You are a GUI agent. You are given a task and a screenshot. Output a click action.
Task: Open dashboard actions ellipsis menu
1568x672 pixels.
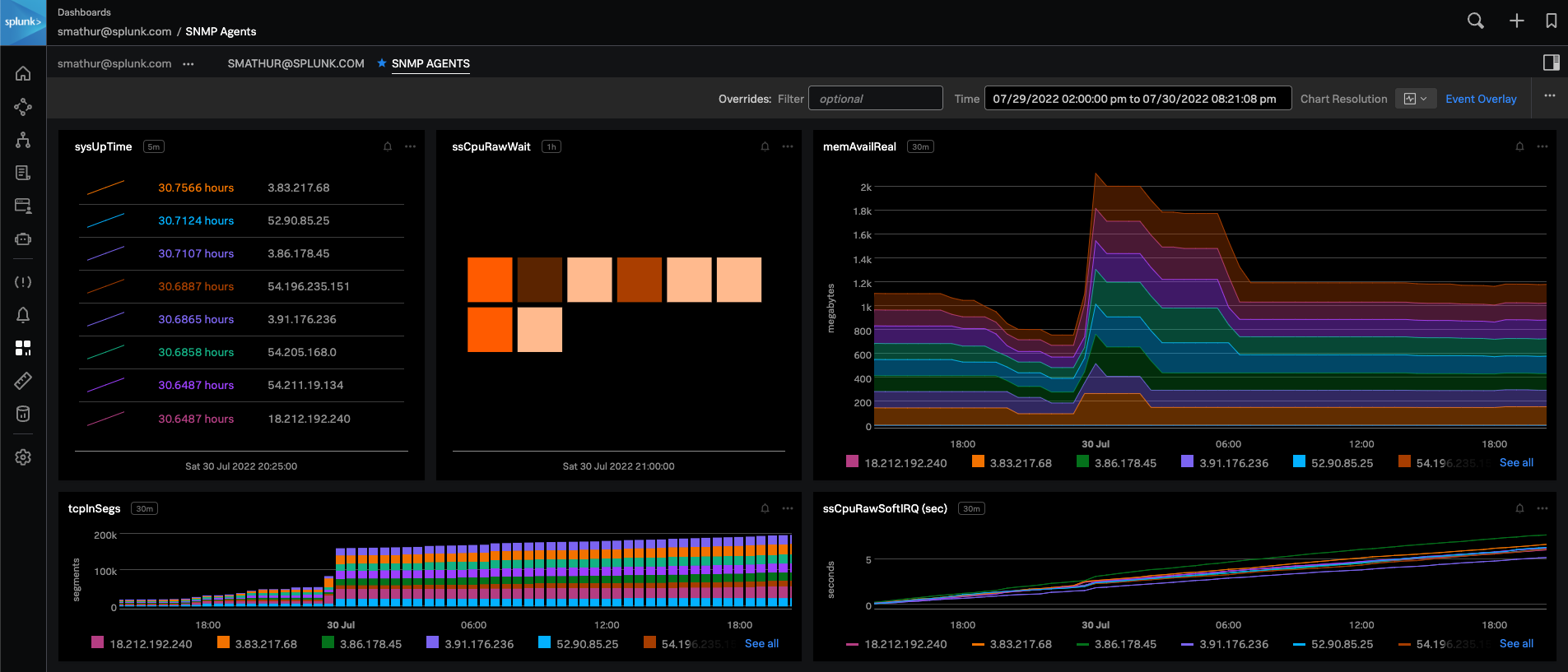click(x=1550, y=96)
